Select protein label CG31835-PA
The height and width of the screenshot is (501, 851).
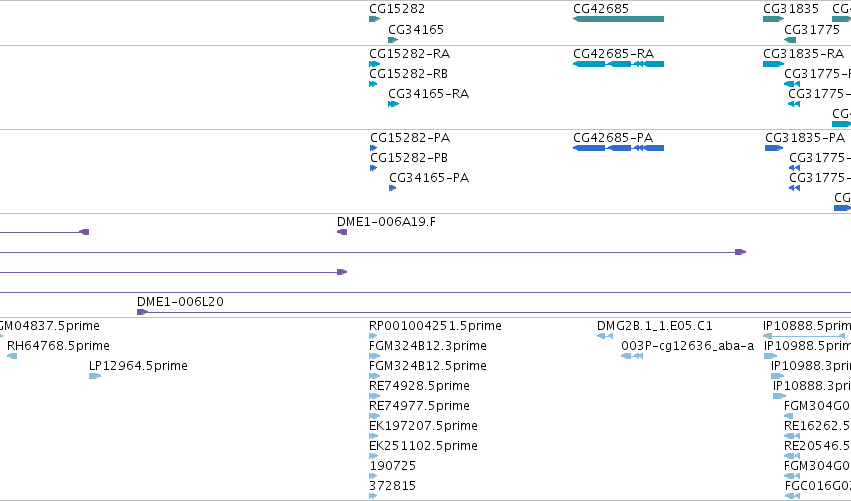click(805, 138)
